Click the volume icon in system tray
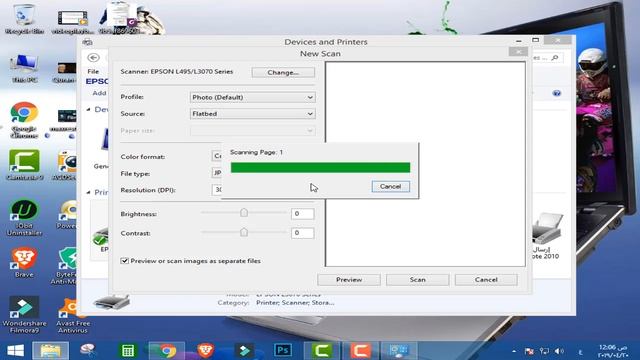The height and width of the screenshot is (360, 640). (x=559, y=351)
